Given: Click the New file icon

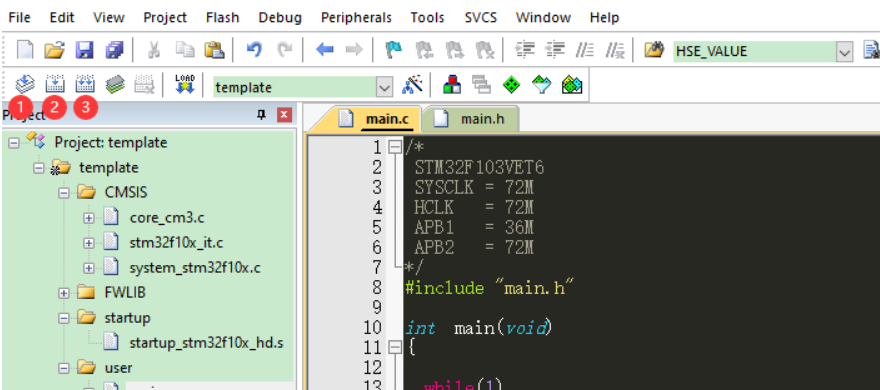Looking at the screenshot, I should [25, 51].
